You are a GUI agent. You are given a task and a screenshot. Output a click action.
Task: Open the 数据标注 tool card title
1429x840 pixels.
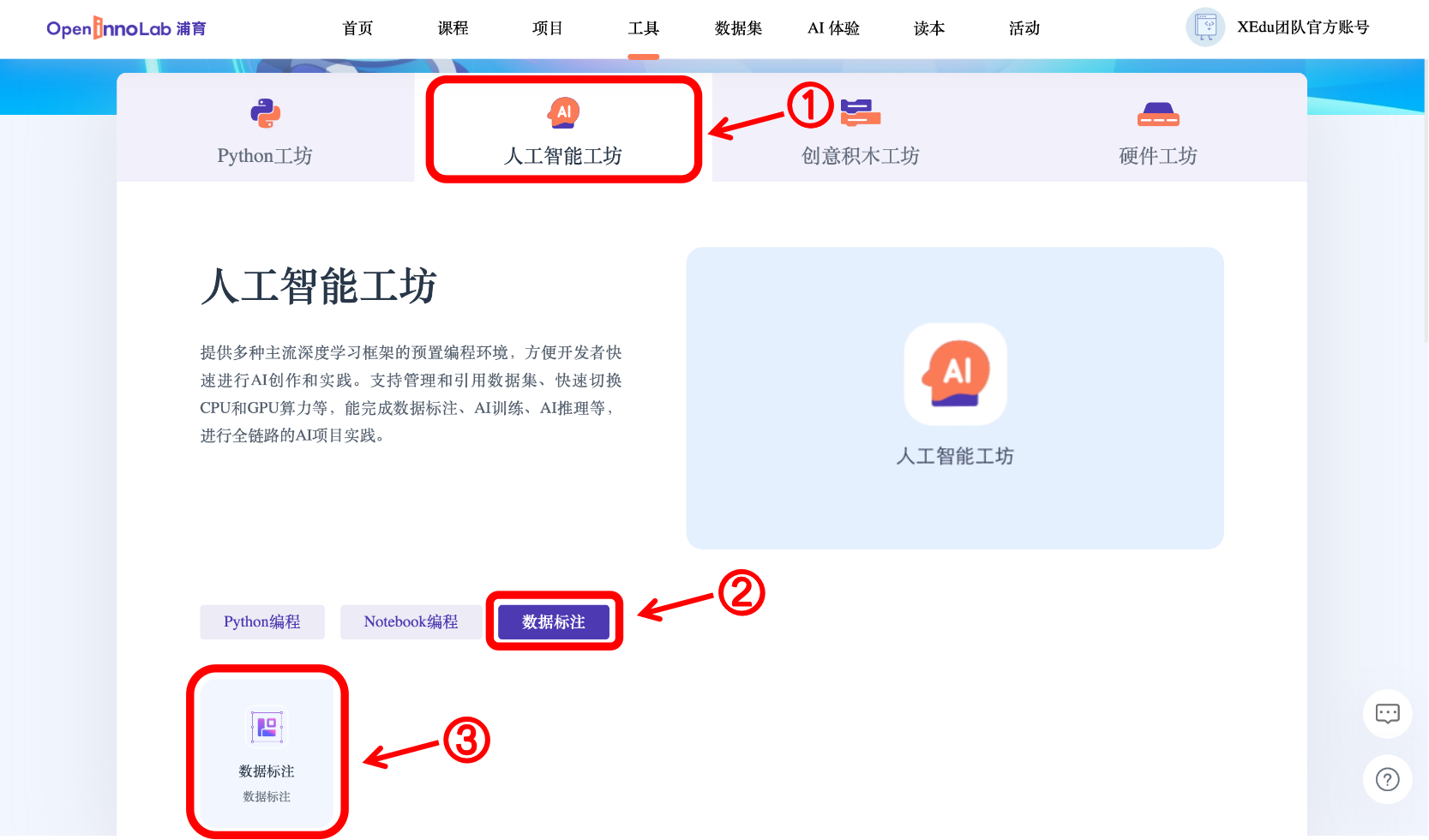(267, 771)
